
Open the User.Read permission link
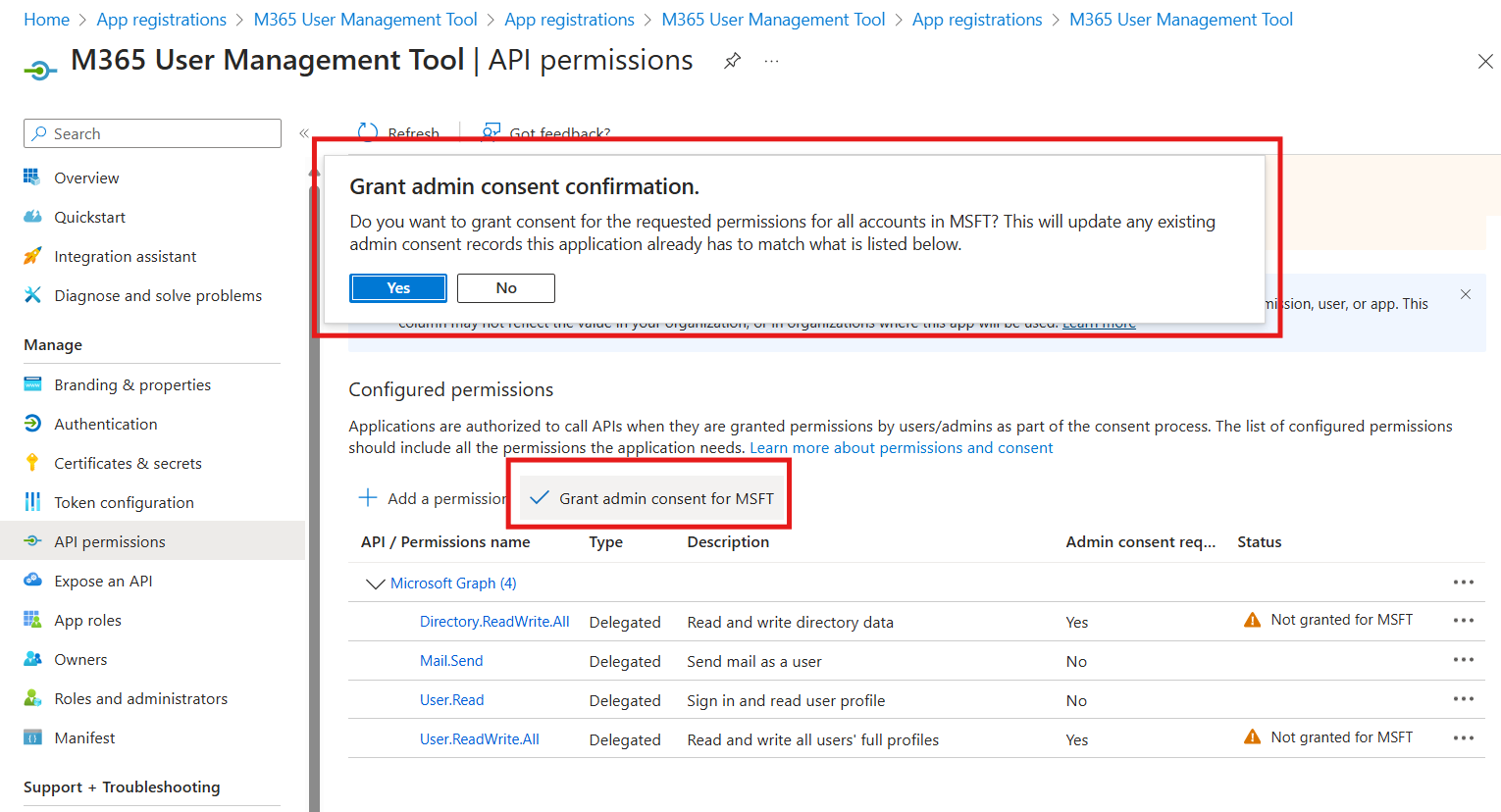(x=452, y=700)
